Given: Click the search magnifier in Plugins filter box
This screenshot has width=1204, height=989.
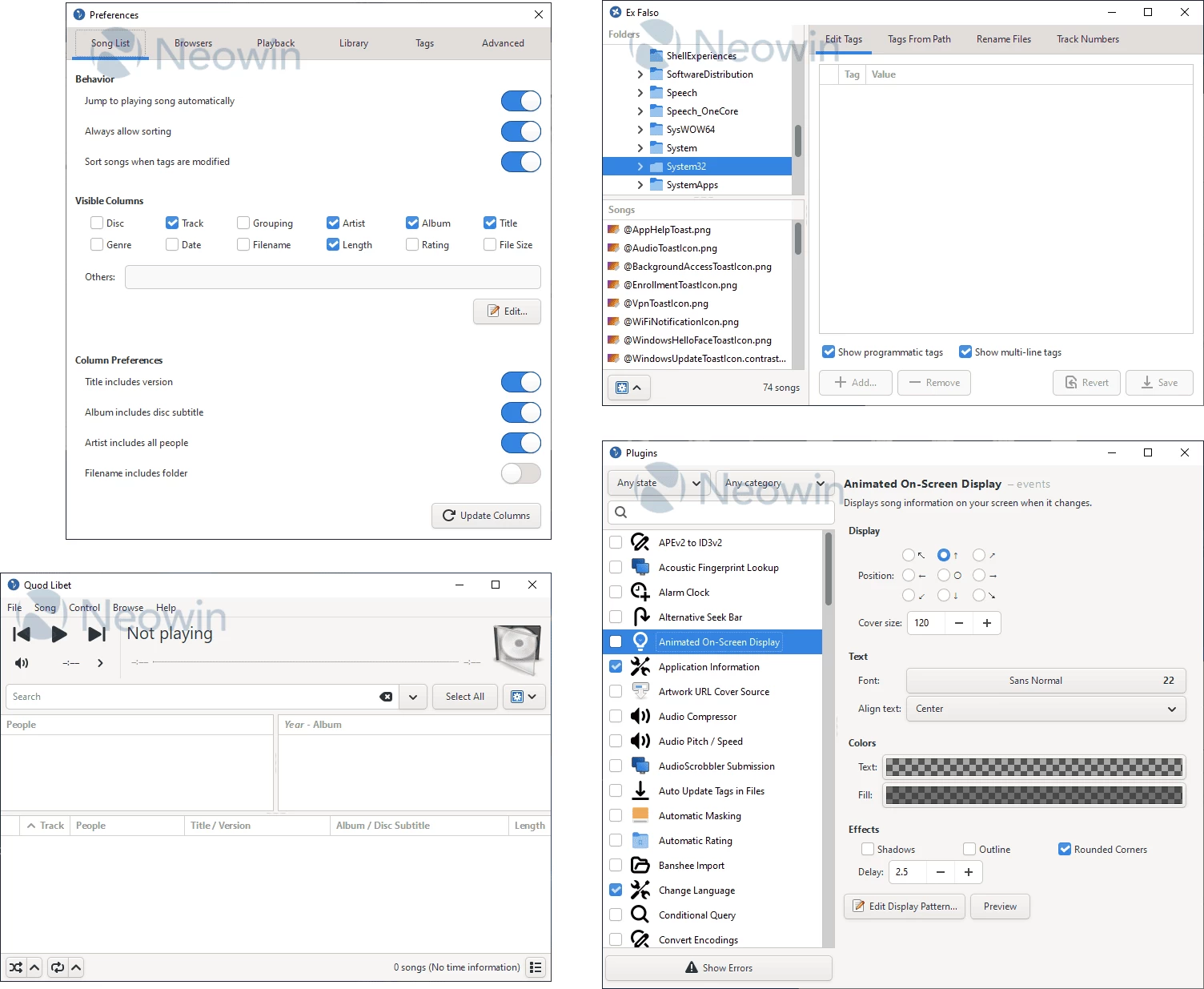Looking at the screenshot, I should click(620, 512).
